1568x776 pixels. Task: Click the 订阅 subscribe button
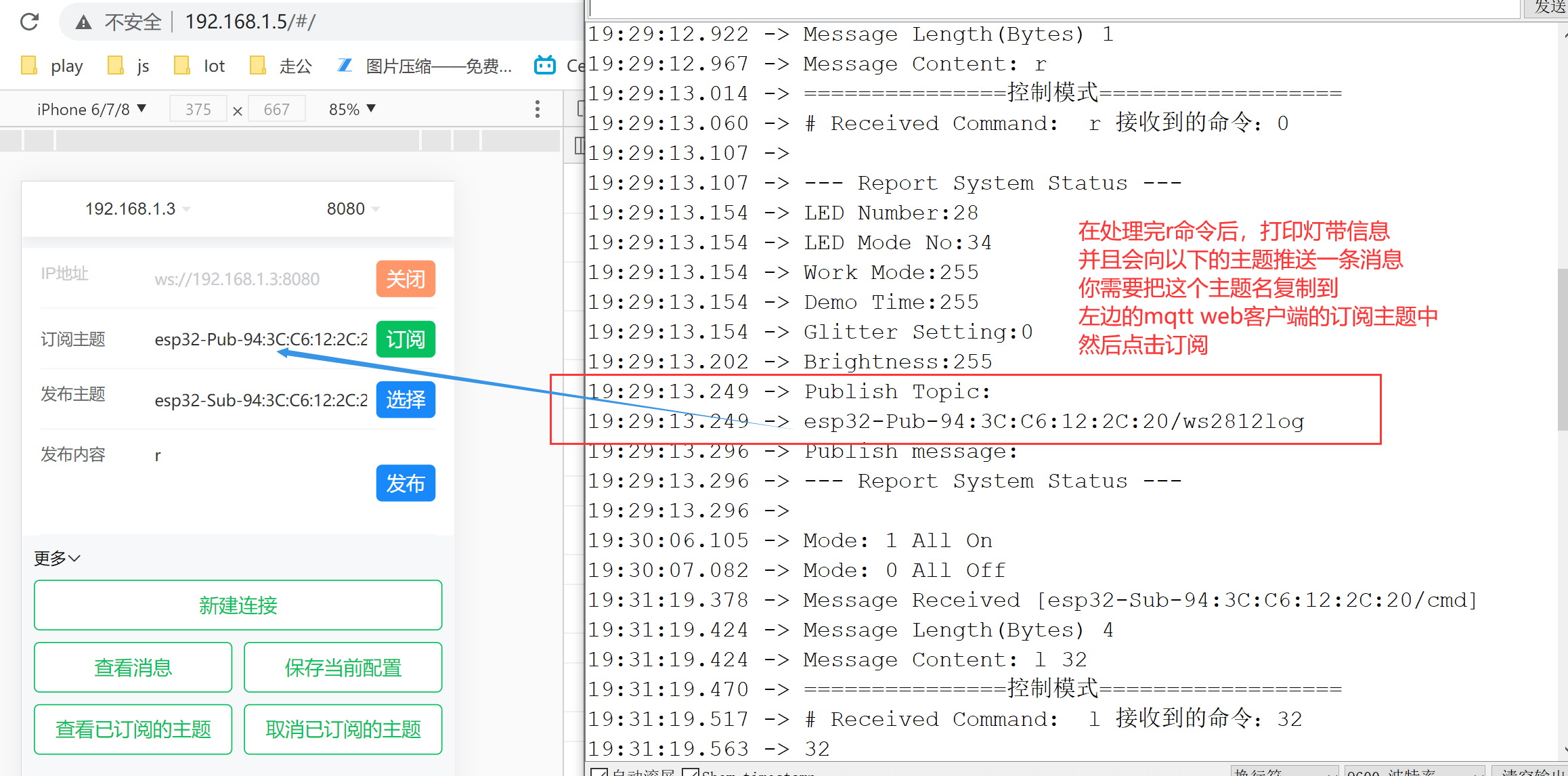[405, 339]
